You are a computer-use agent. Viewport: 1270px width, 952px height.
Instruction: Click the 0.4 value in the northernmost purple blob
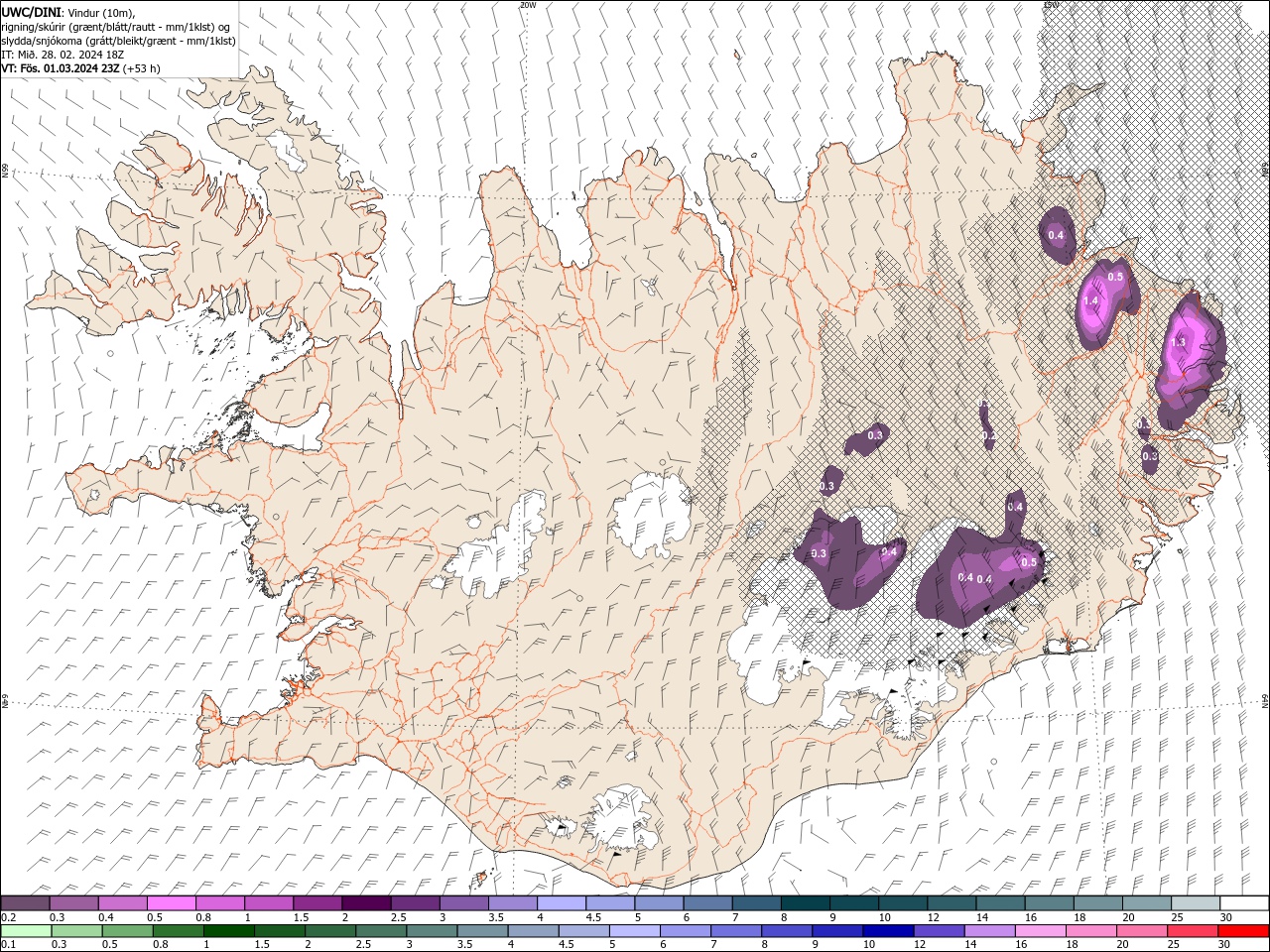[1057, 235]
